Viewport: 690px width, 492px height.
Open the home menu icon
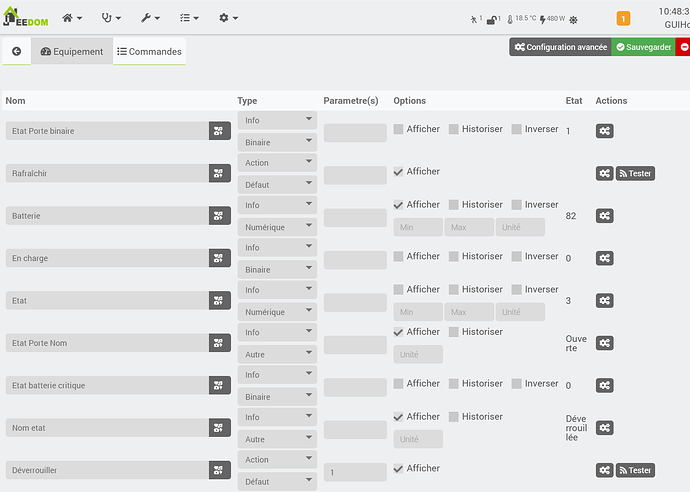(72, 18)
